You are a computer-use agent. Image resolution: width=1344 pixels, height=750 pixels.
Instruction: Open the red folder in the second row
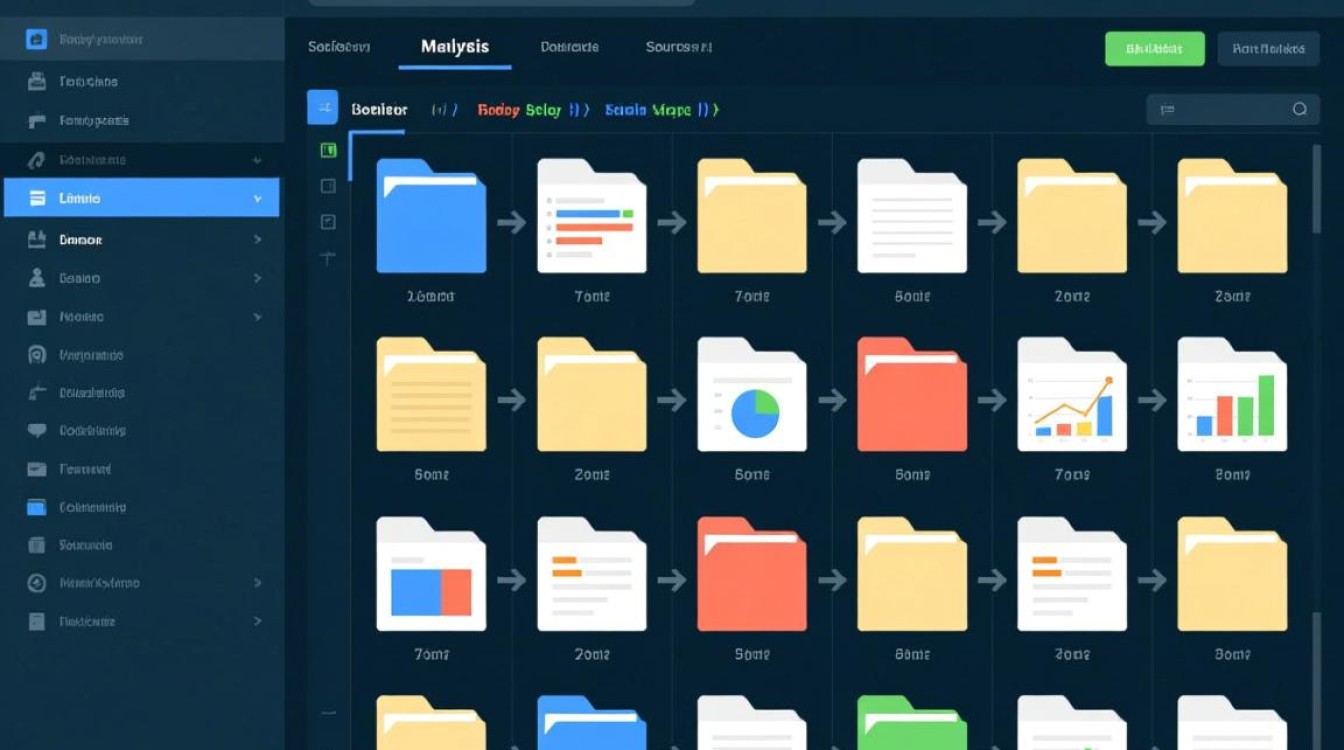(912, 395)
